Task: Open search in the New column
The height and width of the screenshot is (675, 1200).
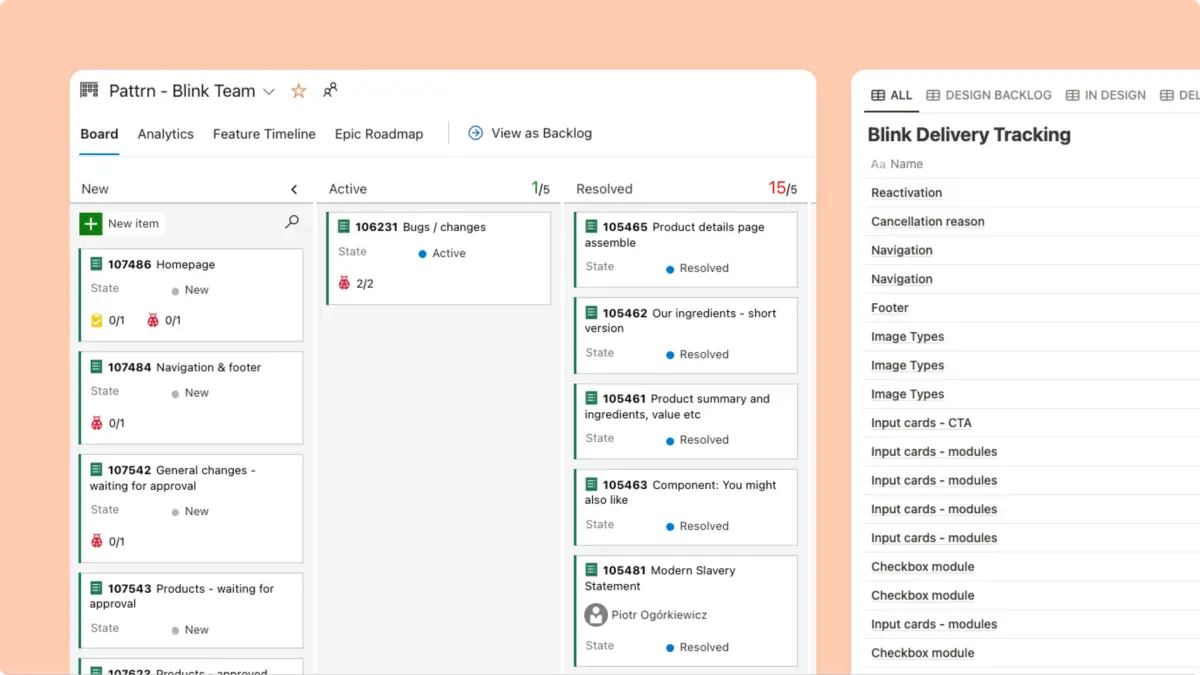Action: pos(292,222)
